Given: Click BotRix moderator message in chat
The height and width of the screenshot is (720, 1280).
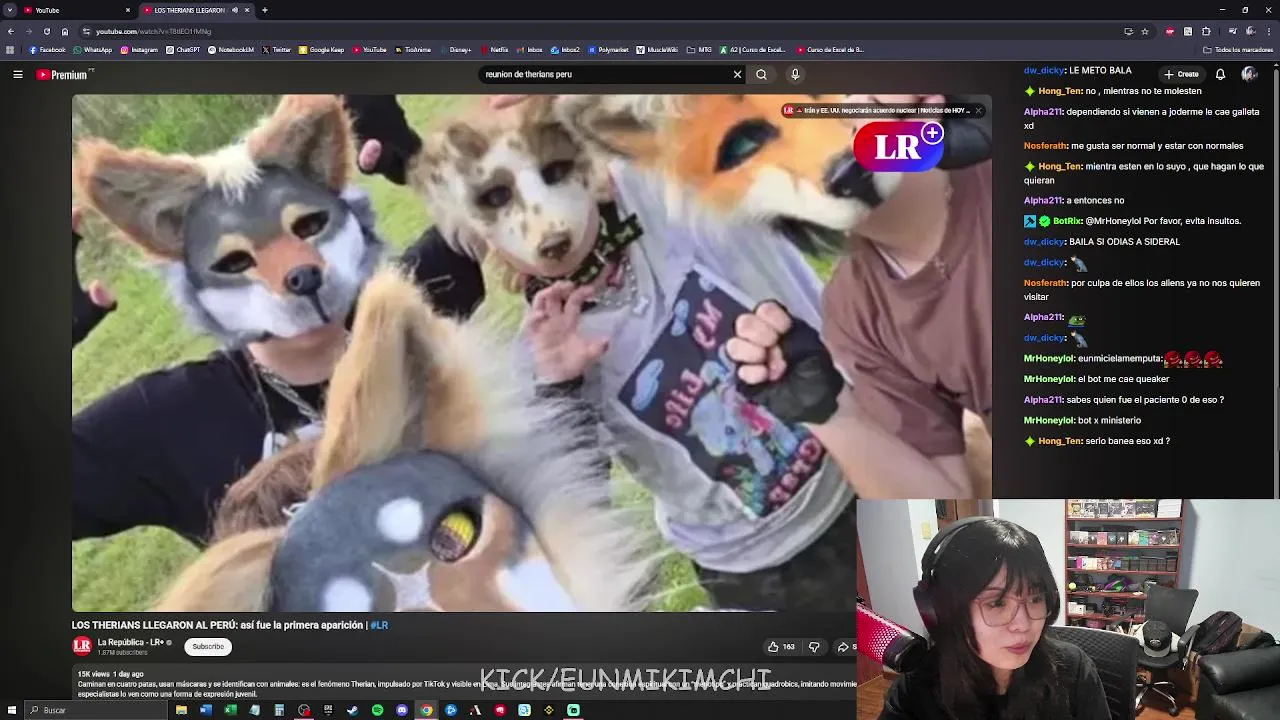Looking at the screenshot, I should (x=1132, y=221).
